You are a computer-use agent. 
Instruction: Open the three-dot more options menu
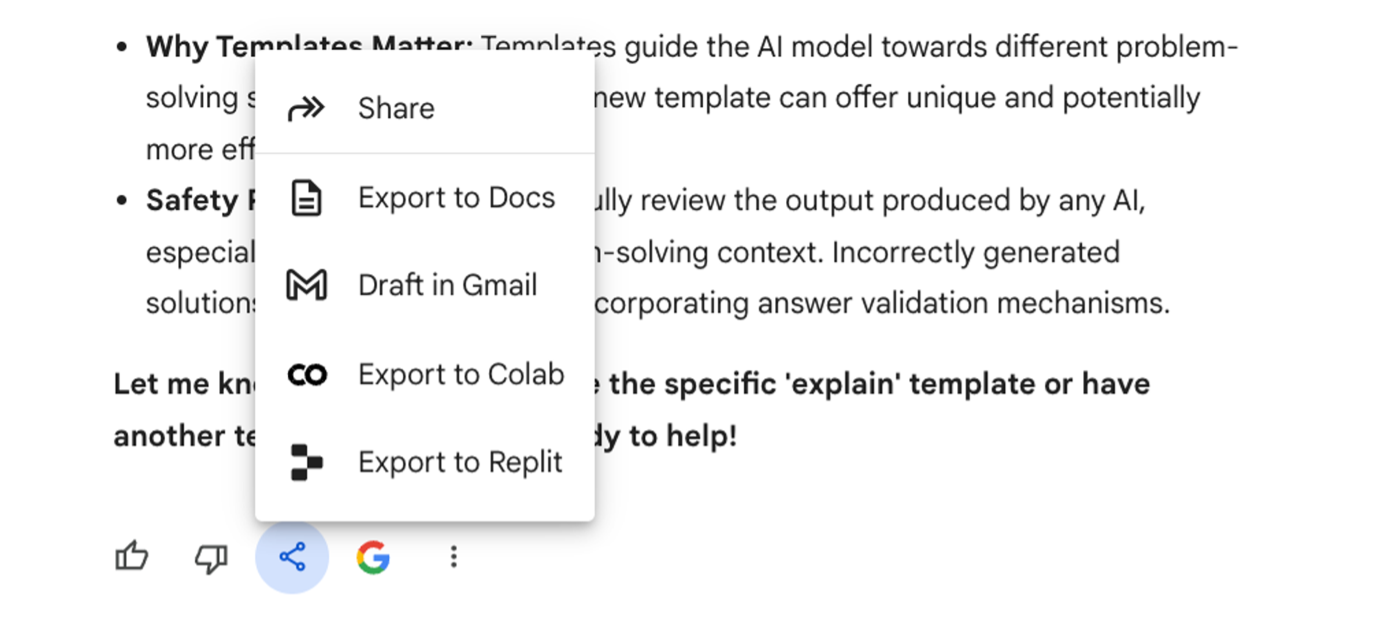(x=454, y=557)
